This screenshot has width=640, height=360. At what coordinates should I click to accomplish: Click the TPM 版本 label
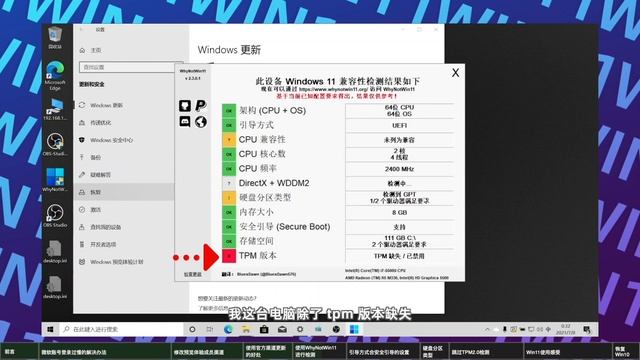click(258, 256)
